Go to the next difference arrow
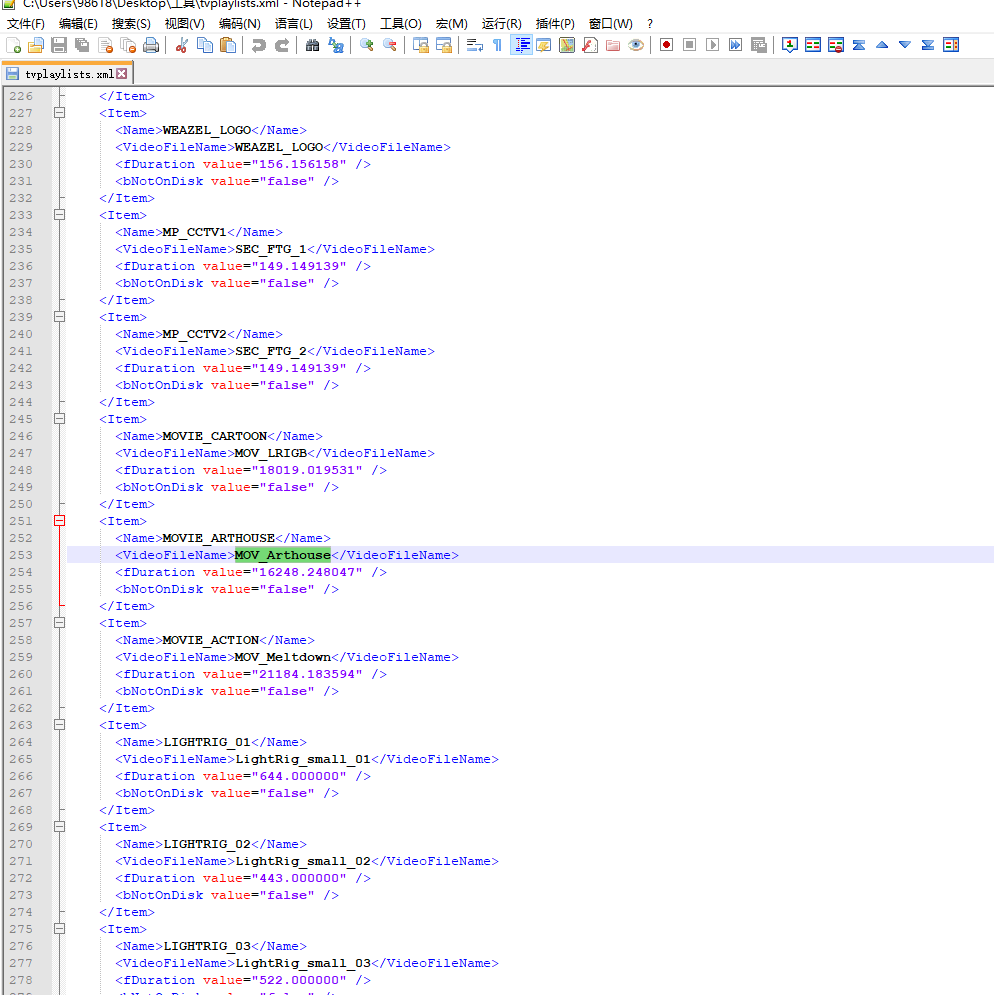 pos(905,45)
